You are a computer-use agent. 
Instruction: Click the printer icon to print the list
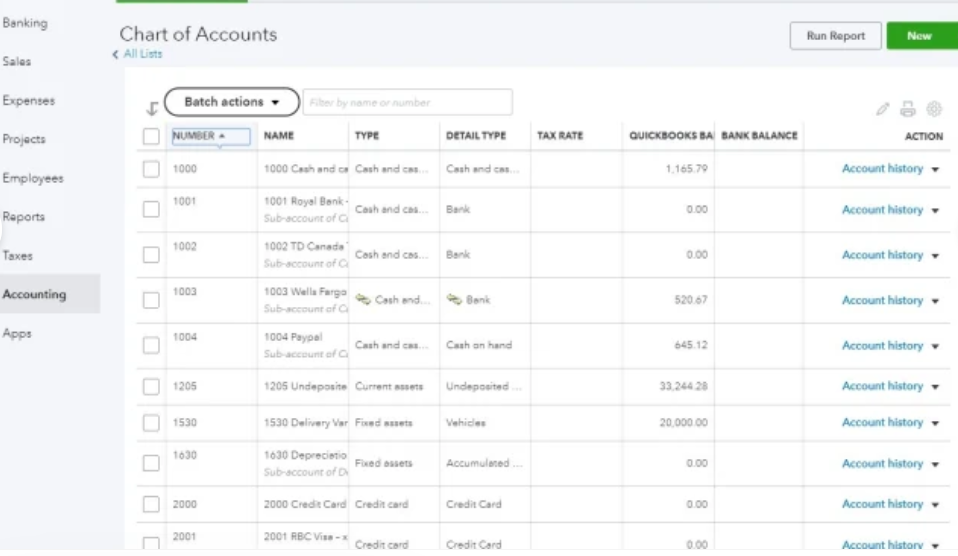(x=908, y=109)
